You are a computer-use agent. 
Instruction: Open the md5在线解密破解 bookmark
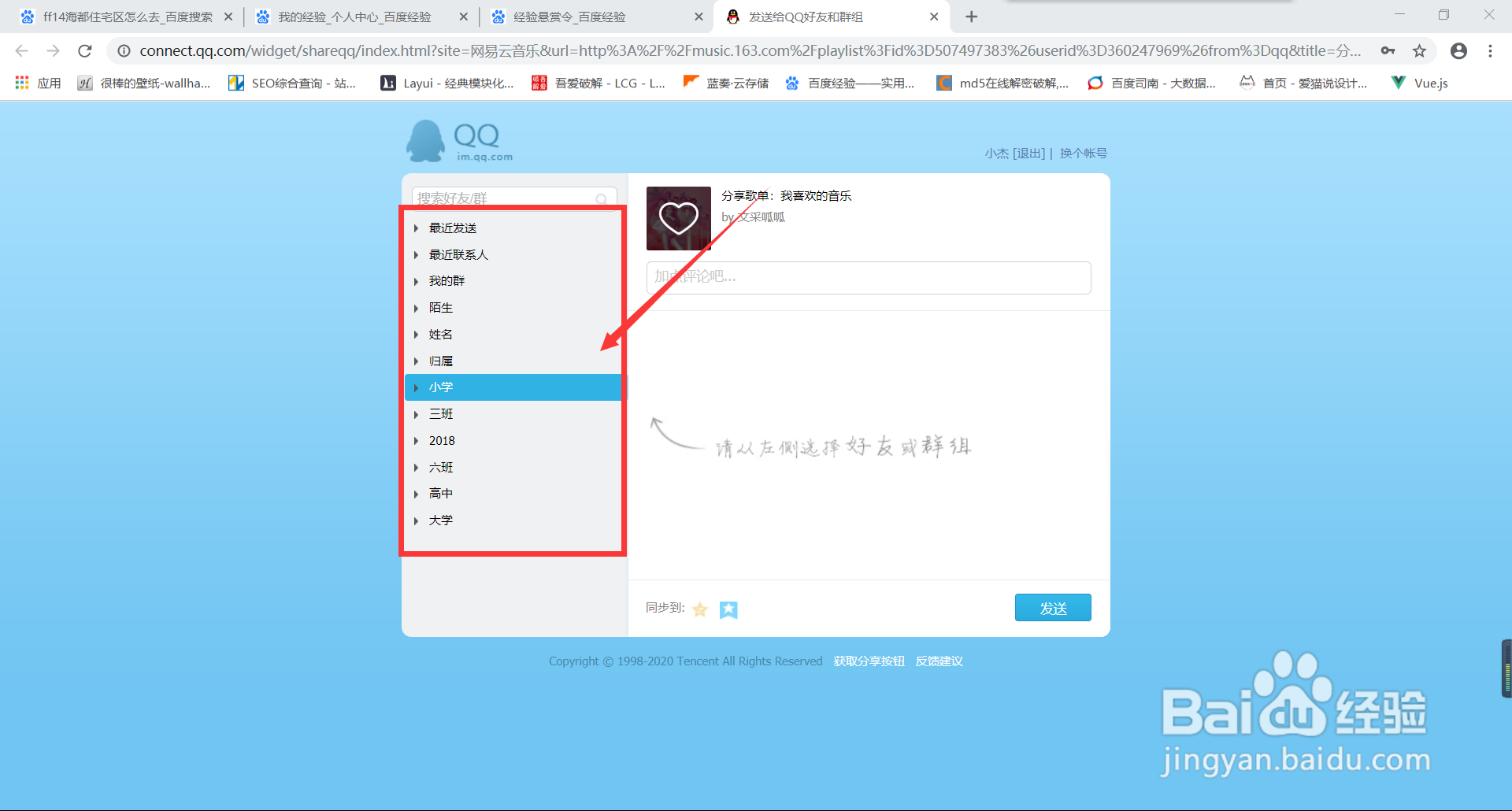coord(1002,83)
